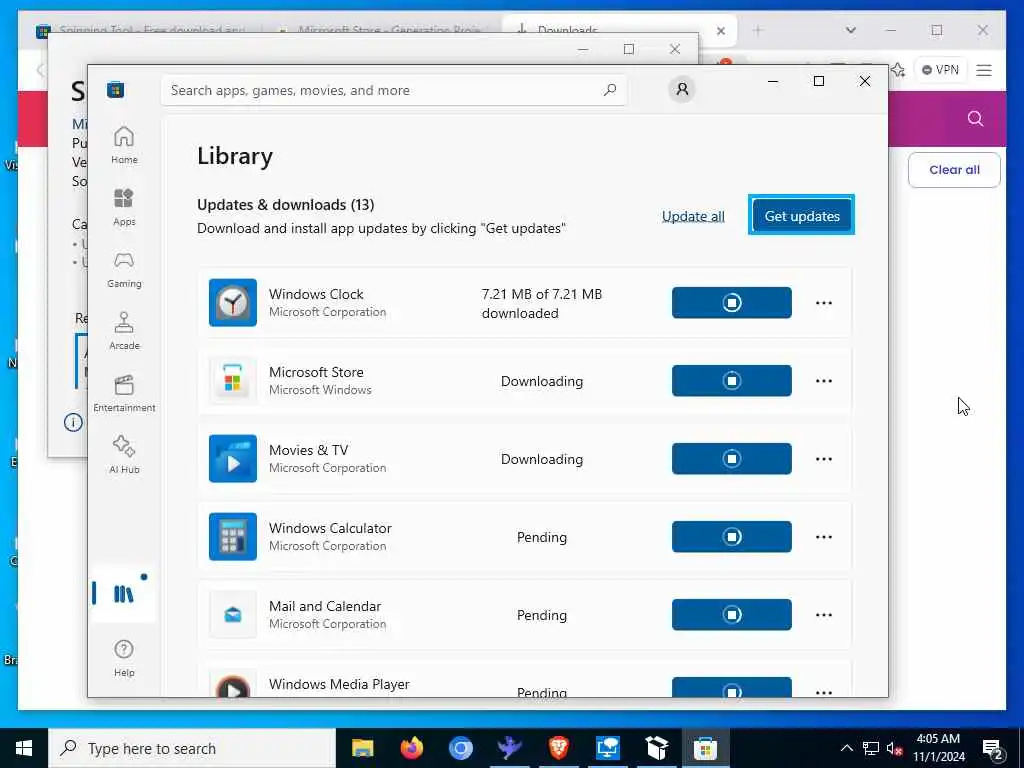Image resolution: width=1024 pixels, height=768 pixels.
Task: Select Windows Clock app name text
Action: click(x=316, y=294)
